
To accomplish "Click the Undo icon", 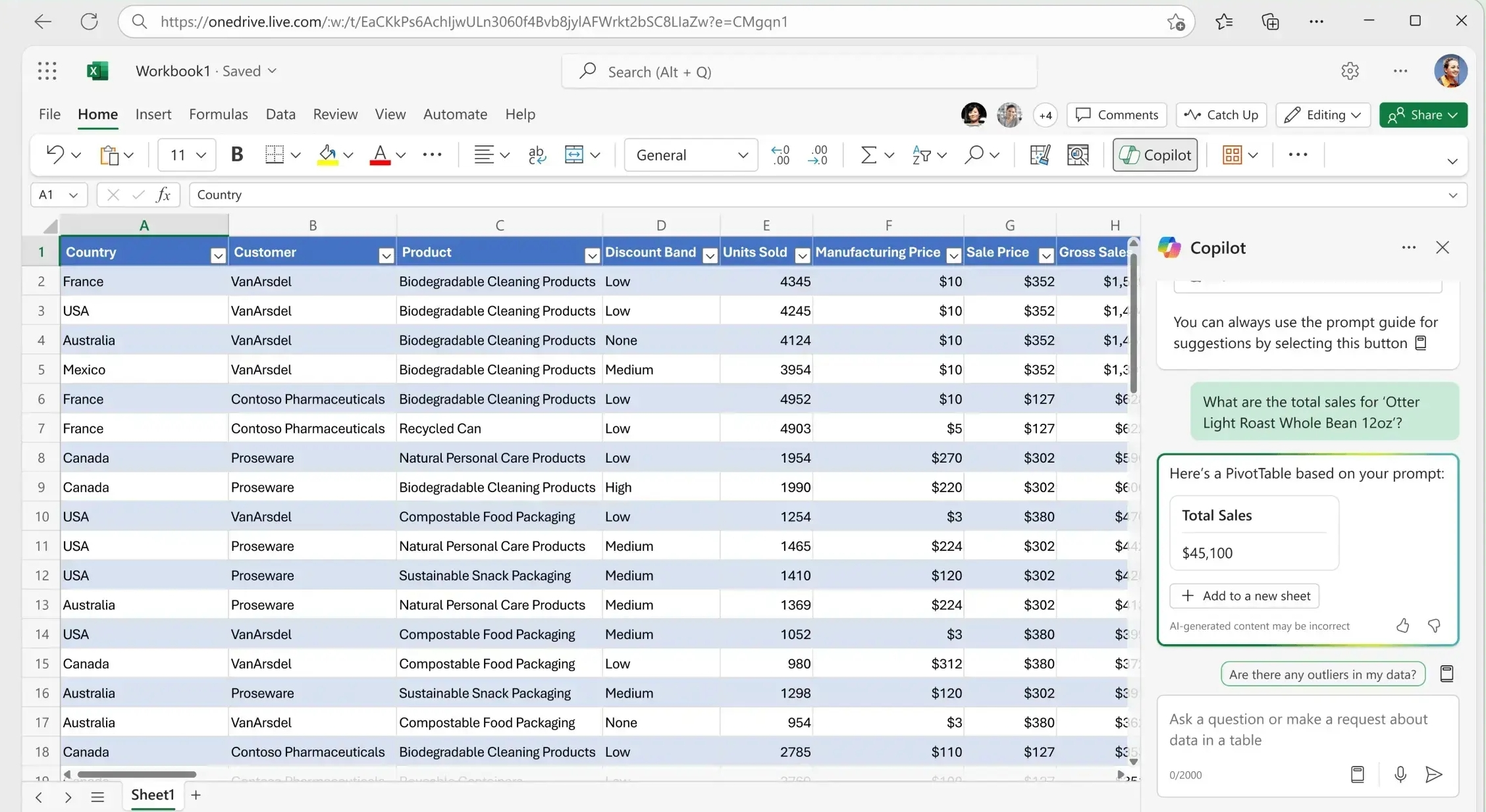I will tap(55, 154).
